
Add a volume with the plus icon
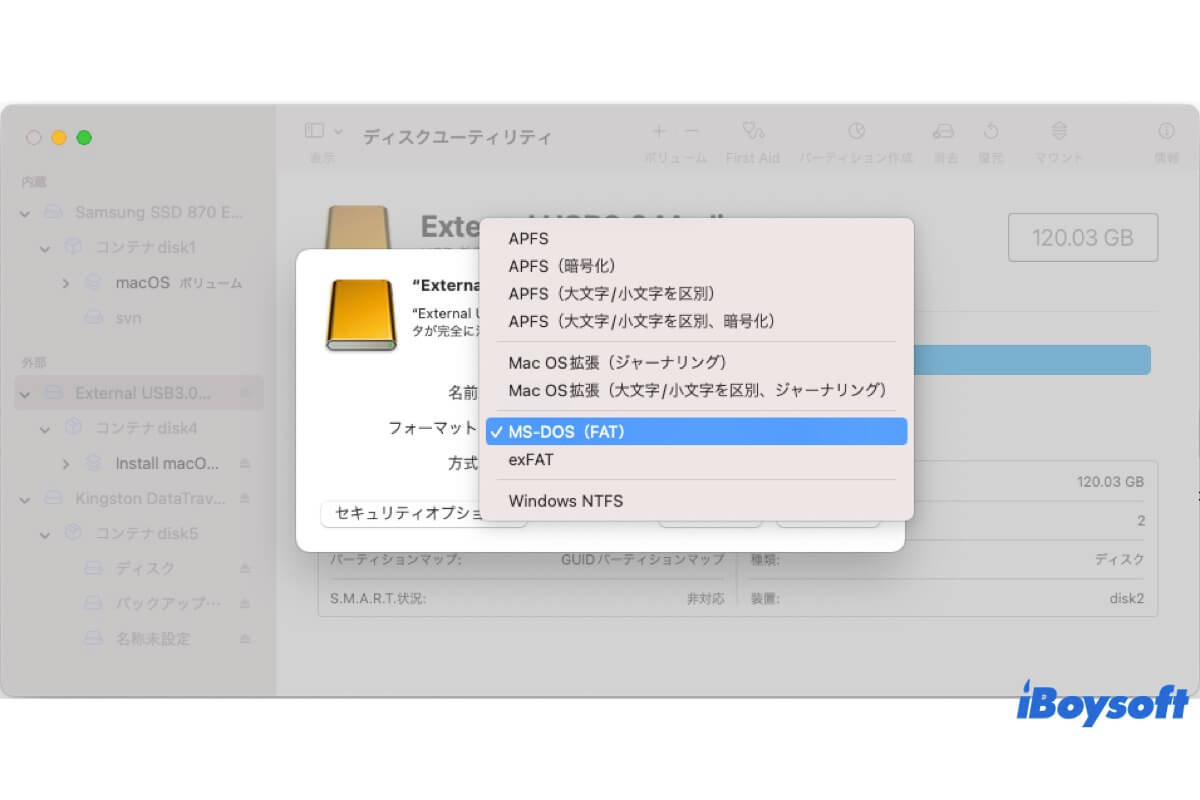[659, 131]
